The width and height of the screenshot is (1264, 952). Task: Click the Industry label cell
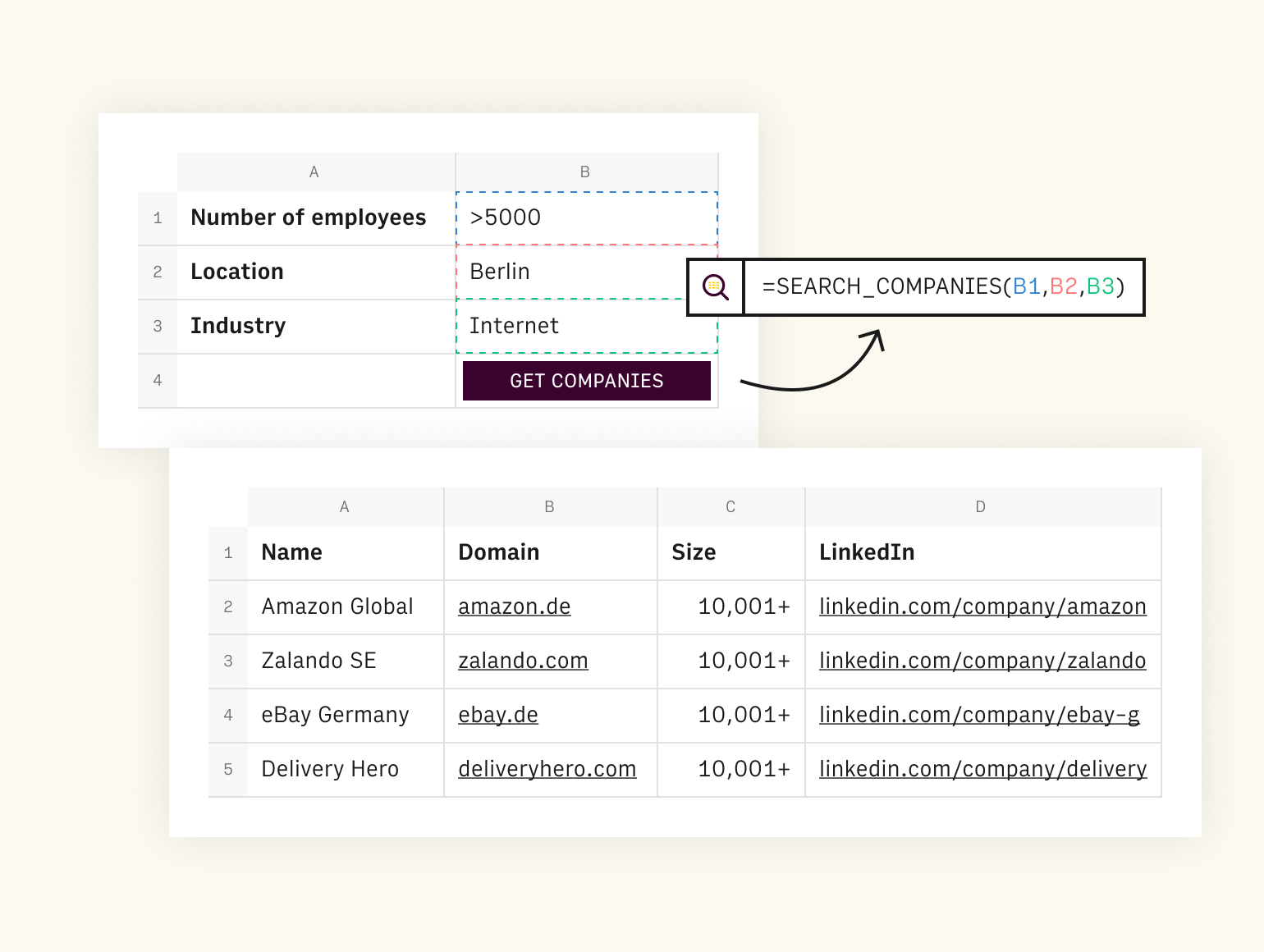point(316,327)
